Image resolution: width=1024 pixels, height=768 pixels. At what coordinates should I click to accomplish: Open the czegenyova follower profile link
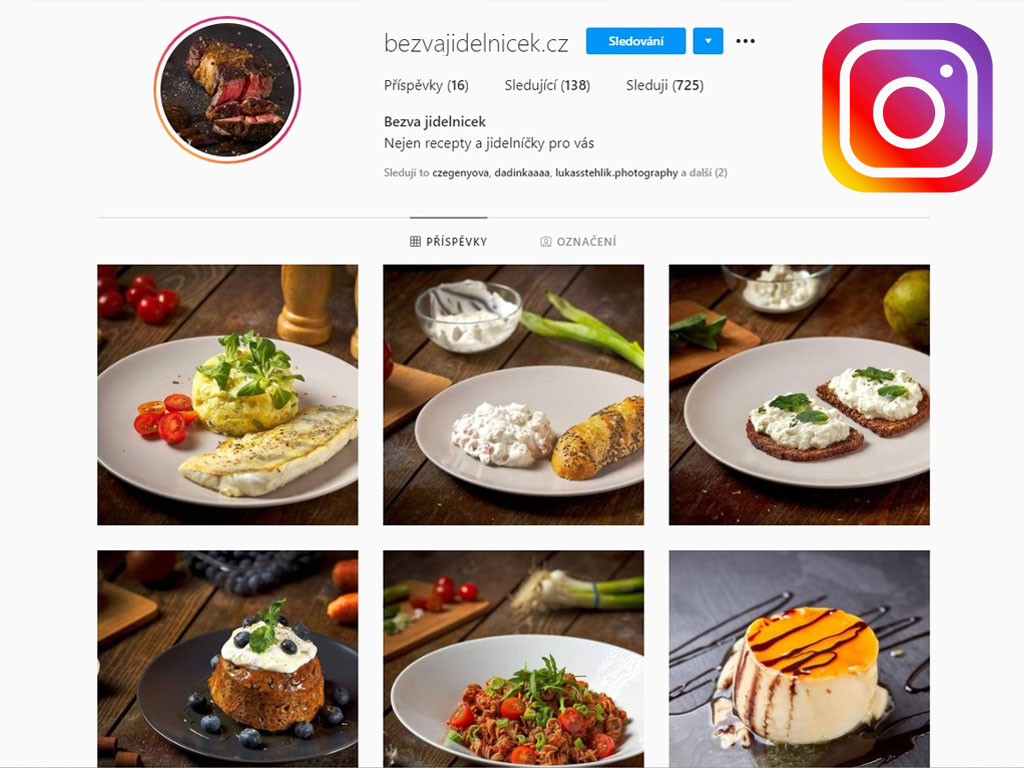(460, 173)
